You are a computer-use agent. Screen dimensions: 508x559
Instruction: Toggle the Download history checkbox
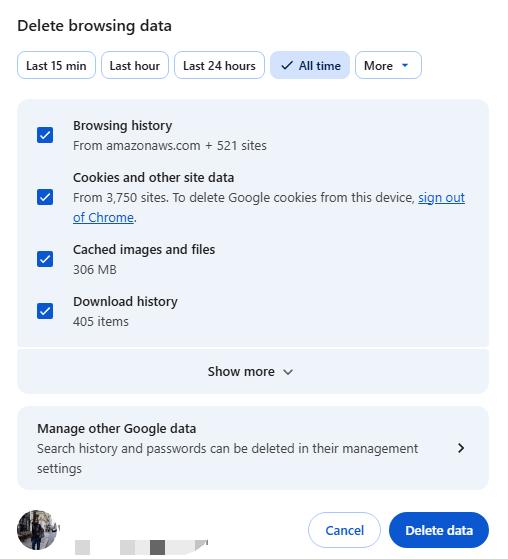45,311
